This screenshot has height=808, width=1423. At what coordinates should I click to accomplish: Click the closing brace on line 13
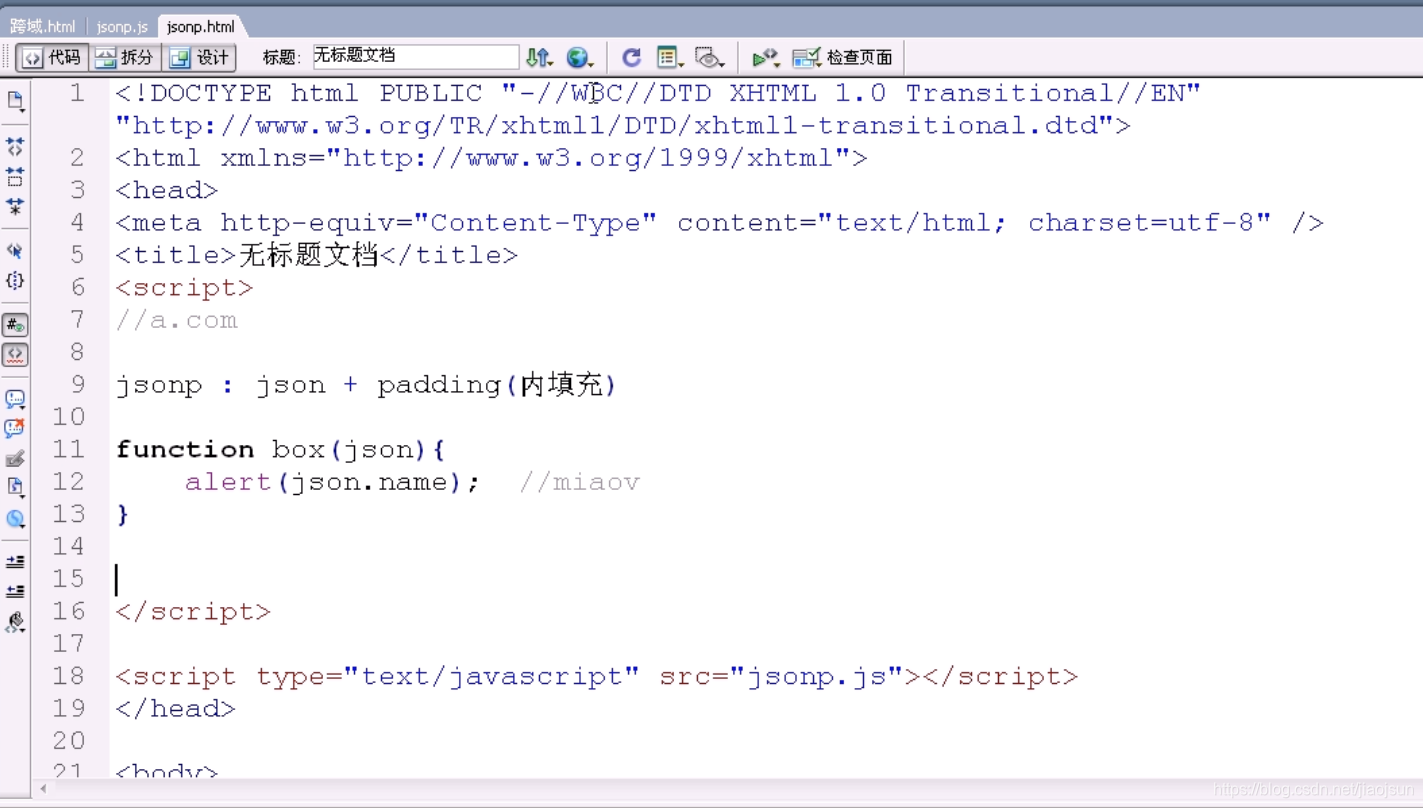123,514
